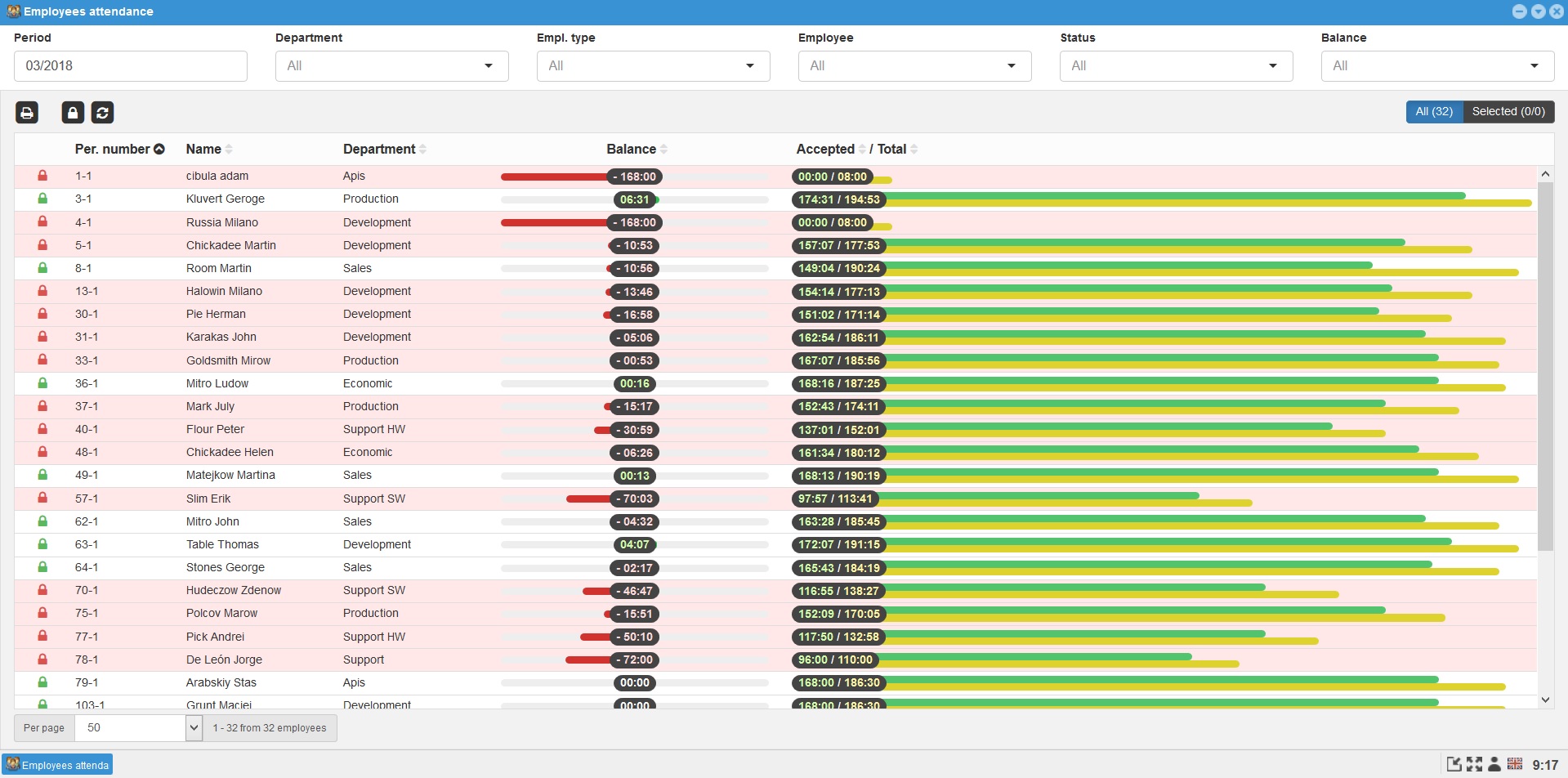
Task: Open the Status filter dropdown
Action: 1176,65
